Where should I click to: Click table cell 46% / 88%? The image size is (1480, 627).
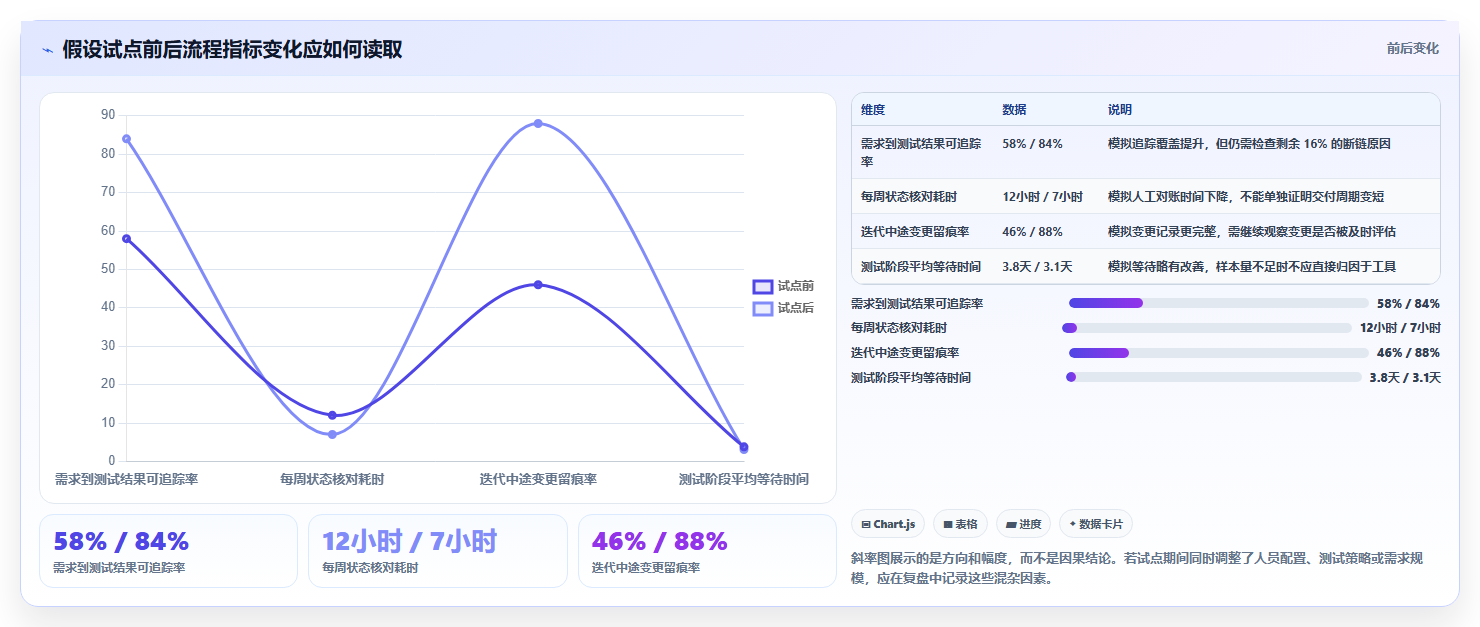click(1032, 232)
